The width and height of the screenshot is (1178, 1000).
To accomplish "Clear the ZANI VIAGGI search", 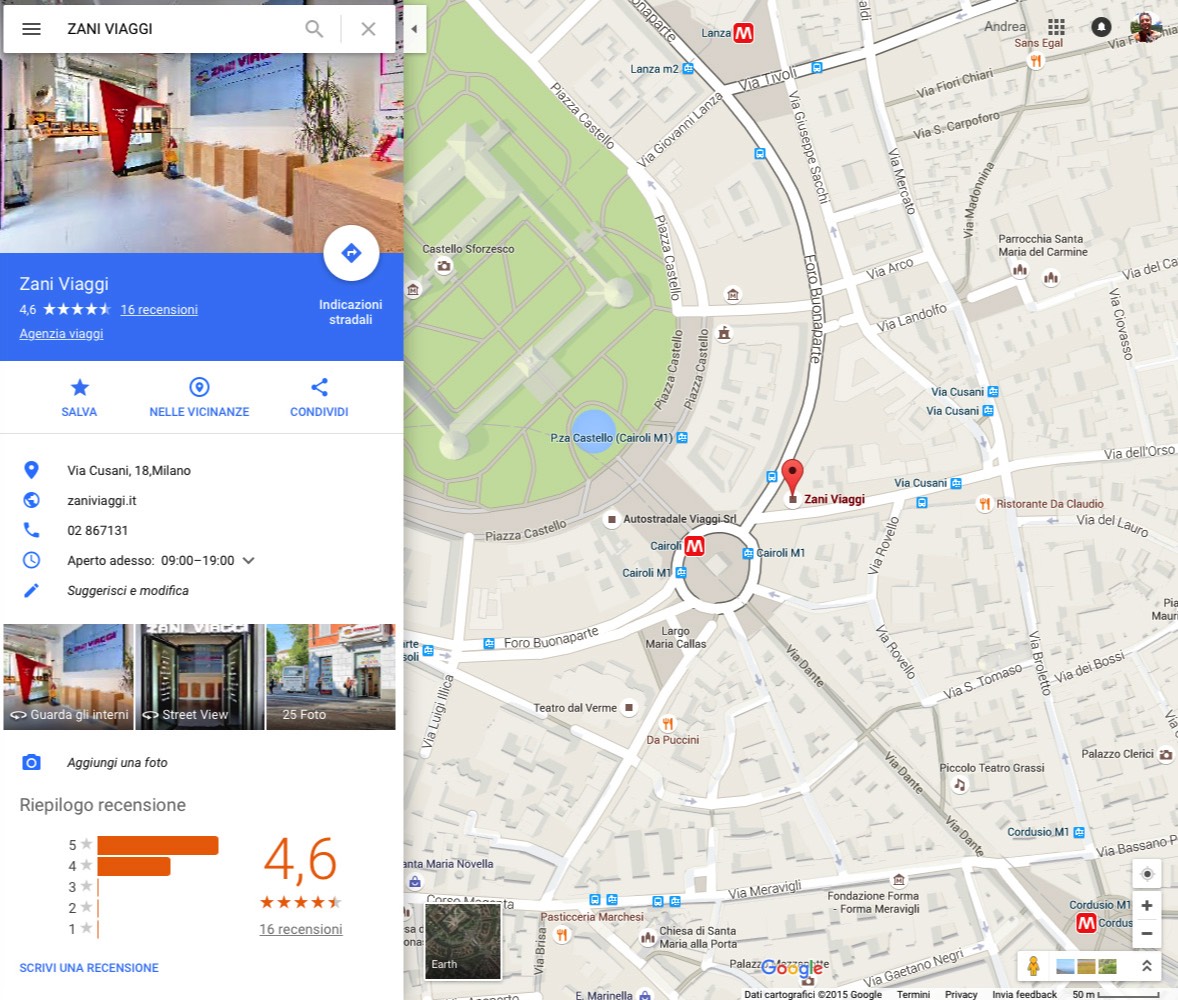I will [368, 29].
